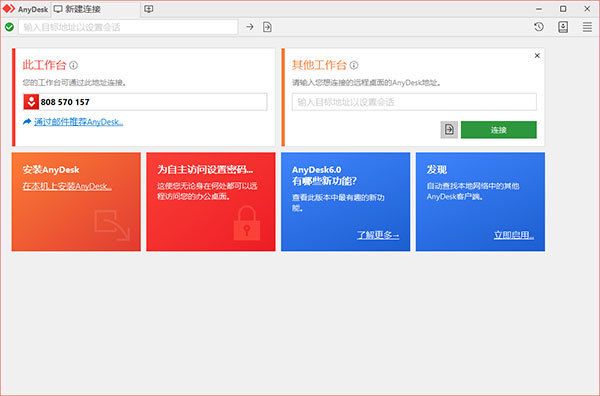Open a new session tab with monitor-plus icon
Image resolution: width=600 pixels, height=396 pixels.
[x=149, y=9]
